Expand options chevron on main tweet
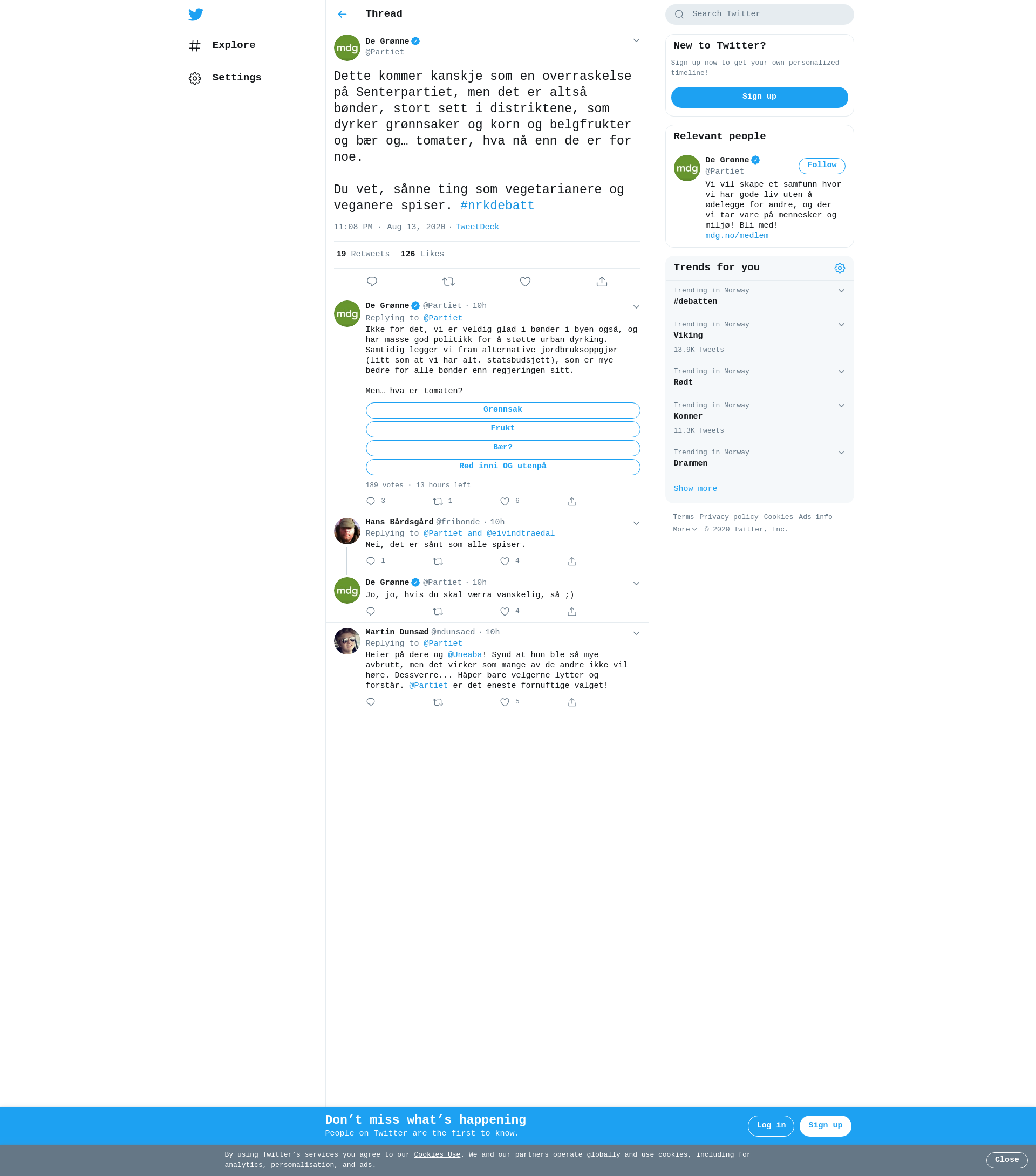 tap(636, 40)
